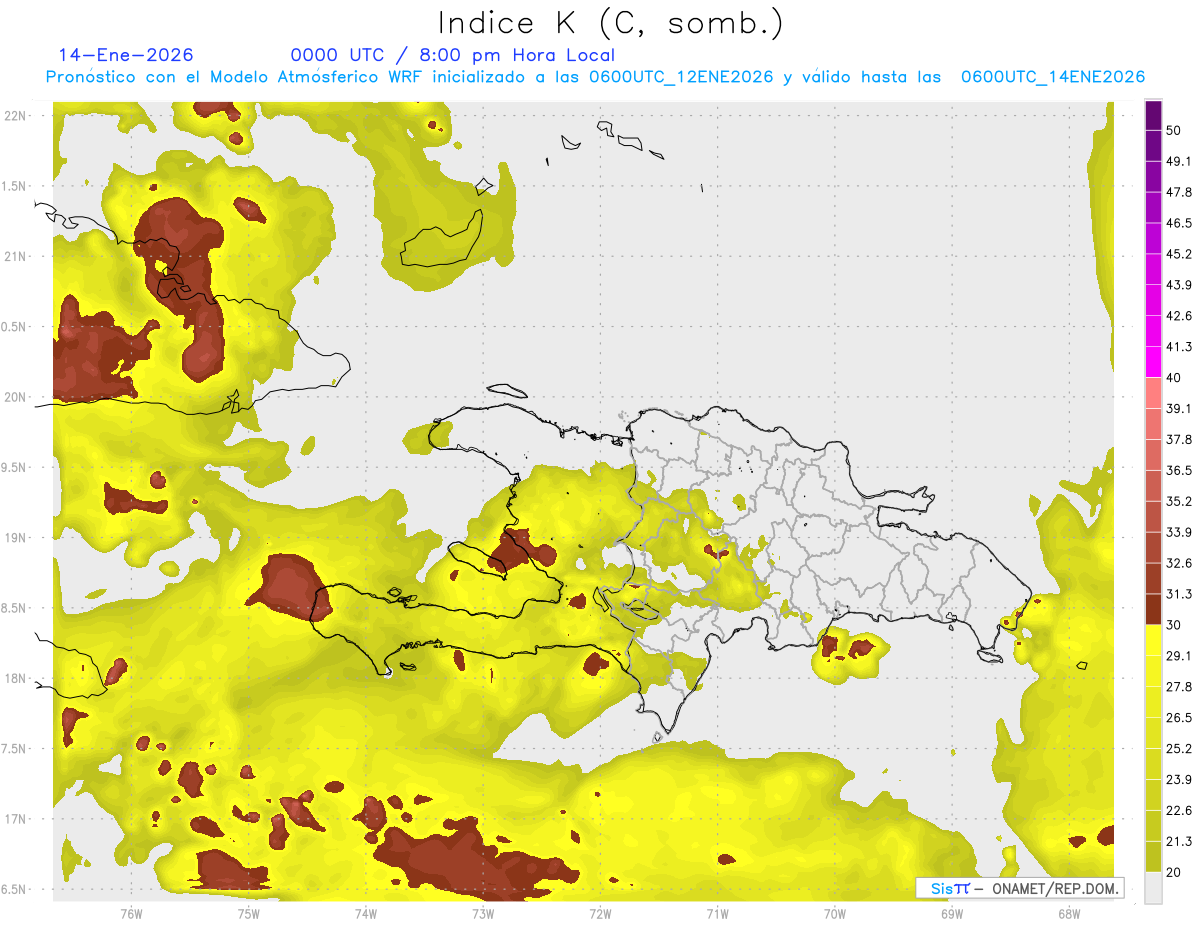1200x927 pixels.
Task: Click the olive yellow color bar segment beside 21.3
Action: (1153, 856)
